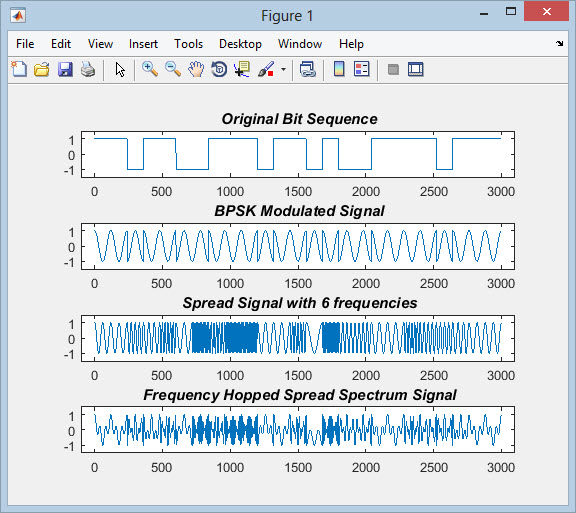Open the Tools menu
Image resolution: width=576 pixels, height=513 pixels.
pyautogui.click(x=188, y=44)
